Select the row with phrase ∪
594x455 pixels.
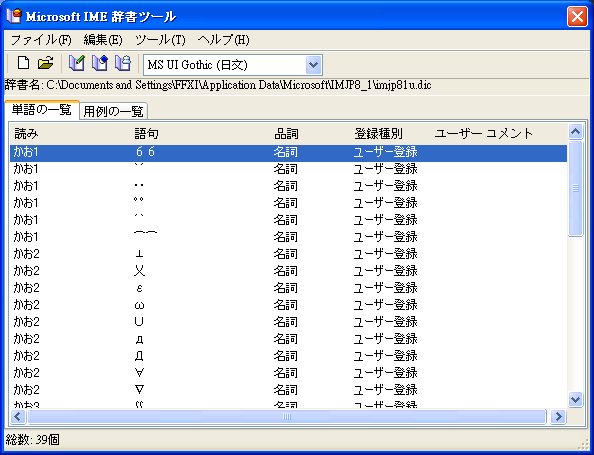coord(288,322)
